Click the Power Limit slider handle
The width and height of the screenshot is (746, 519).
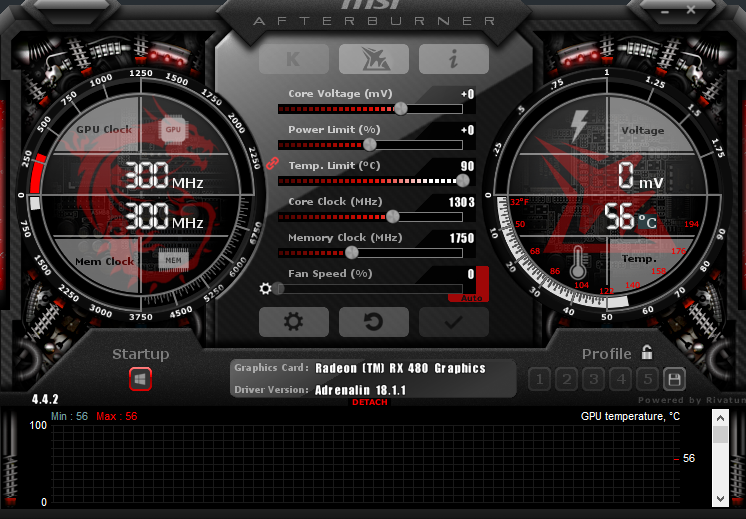click(x=370, y=145)
